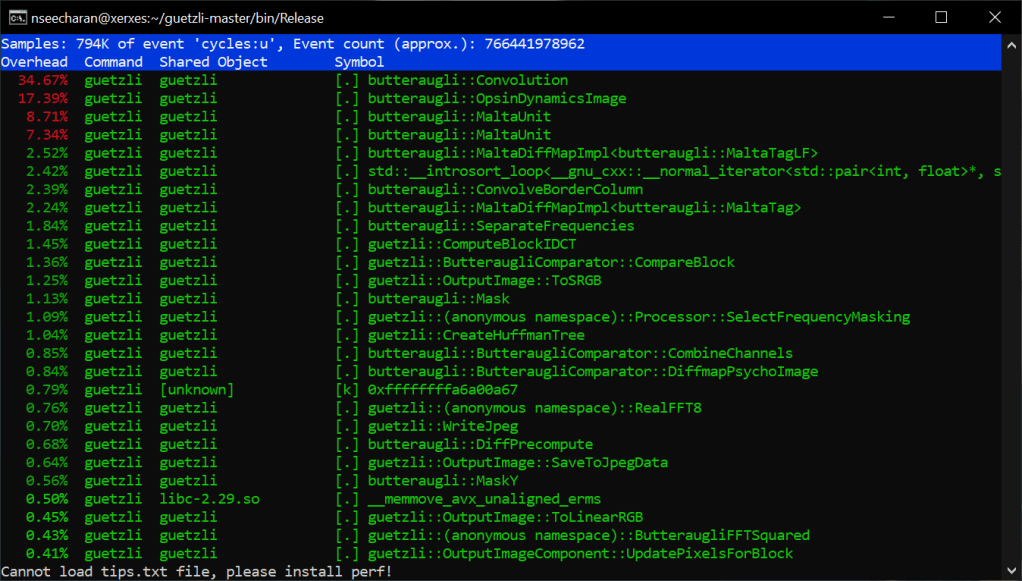Click the [unknown] shared object entry
This screenshot has width=1022, height=581.
[196, 389]
